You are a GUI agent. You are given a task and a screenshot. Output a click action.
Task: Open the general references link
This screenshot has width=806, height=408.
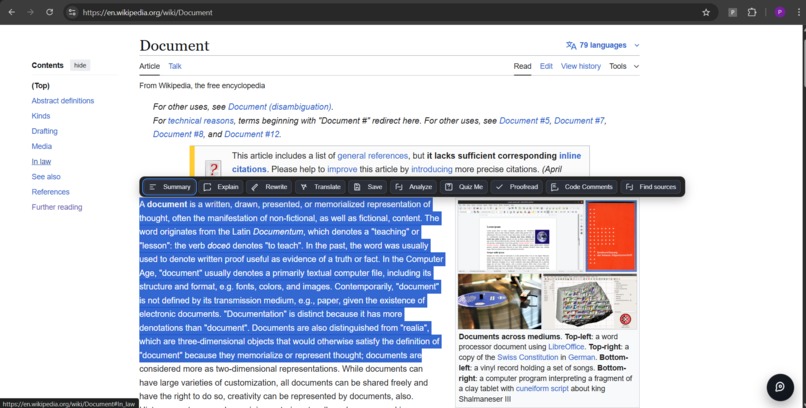coord(373,156)
